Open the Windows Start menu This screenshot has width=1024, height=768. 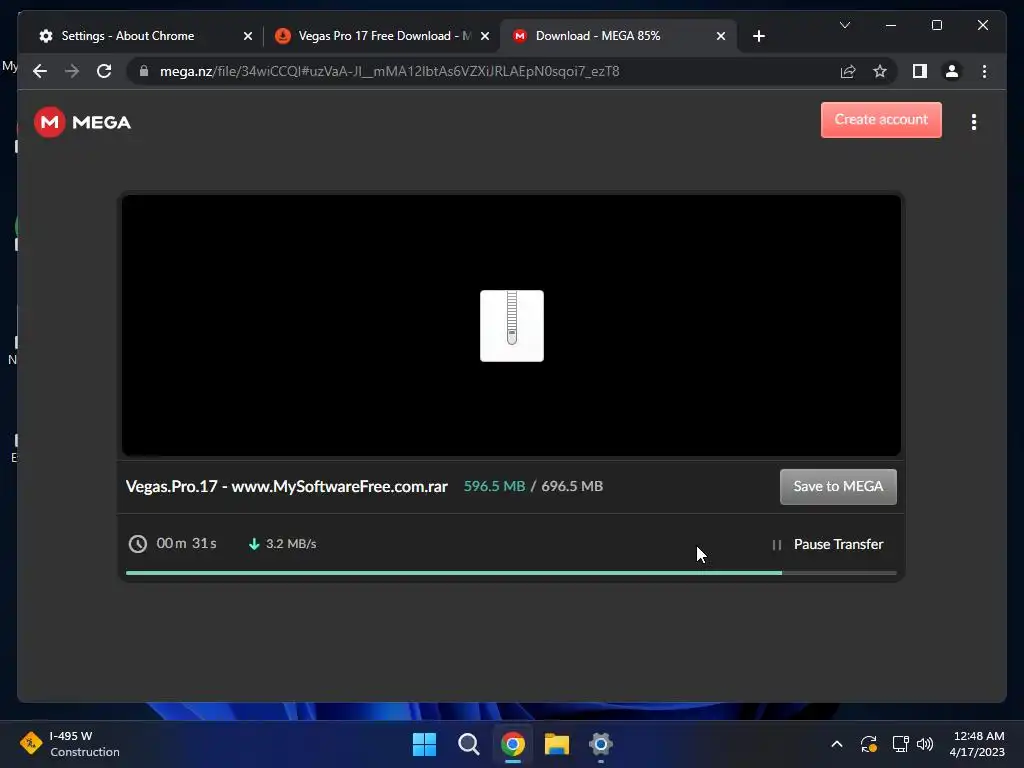click(x=424, y=744)
